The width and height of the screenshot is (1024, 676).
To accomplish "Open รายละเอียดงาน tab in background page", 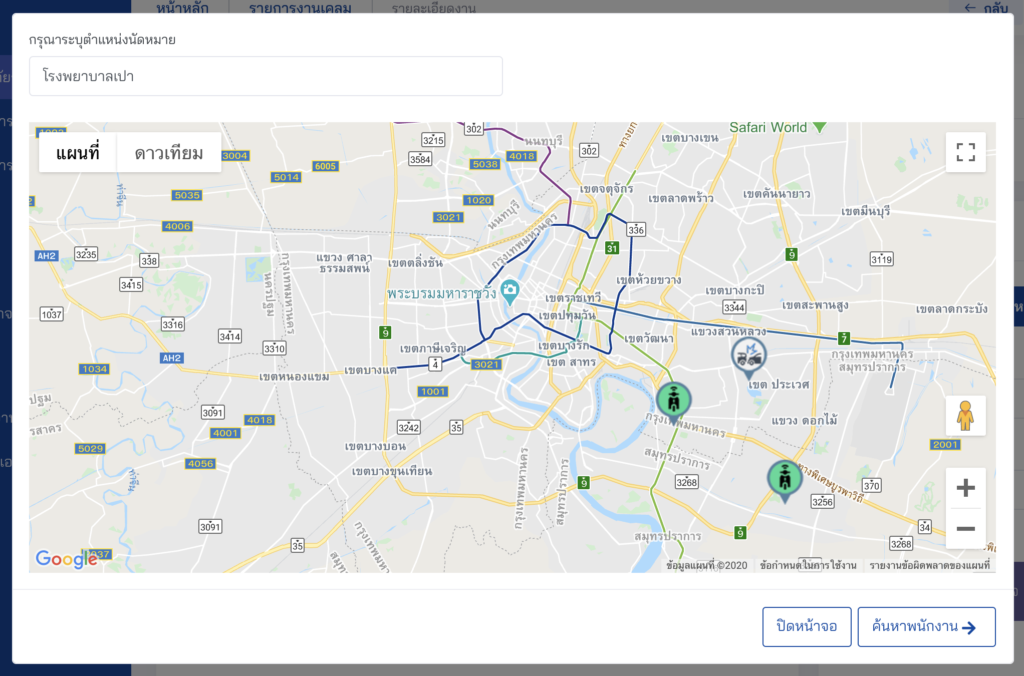I will click(x=434, y=8).
